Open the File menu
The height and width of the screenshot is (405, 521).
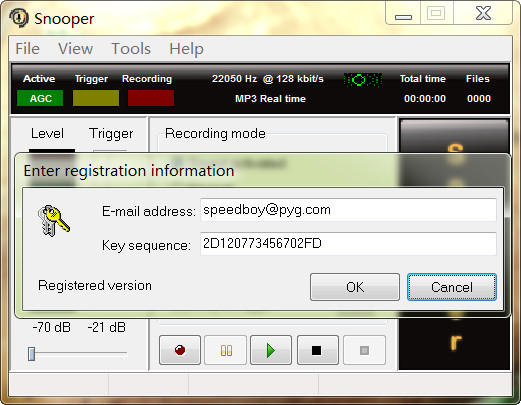(28, 49)
